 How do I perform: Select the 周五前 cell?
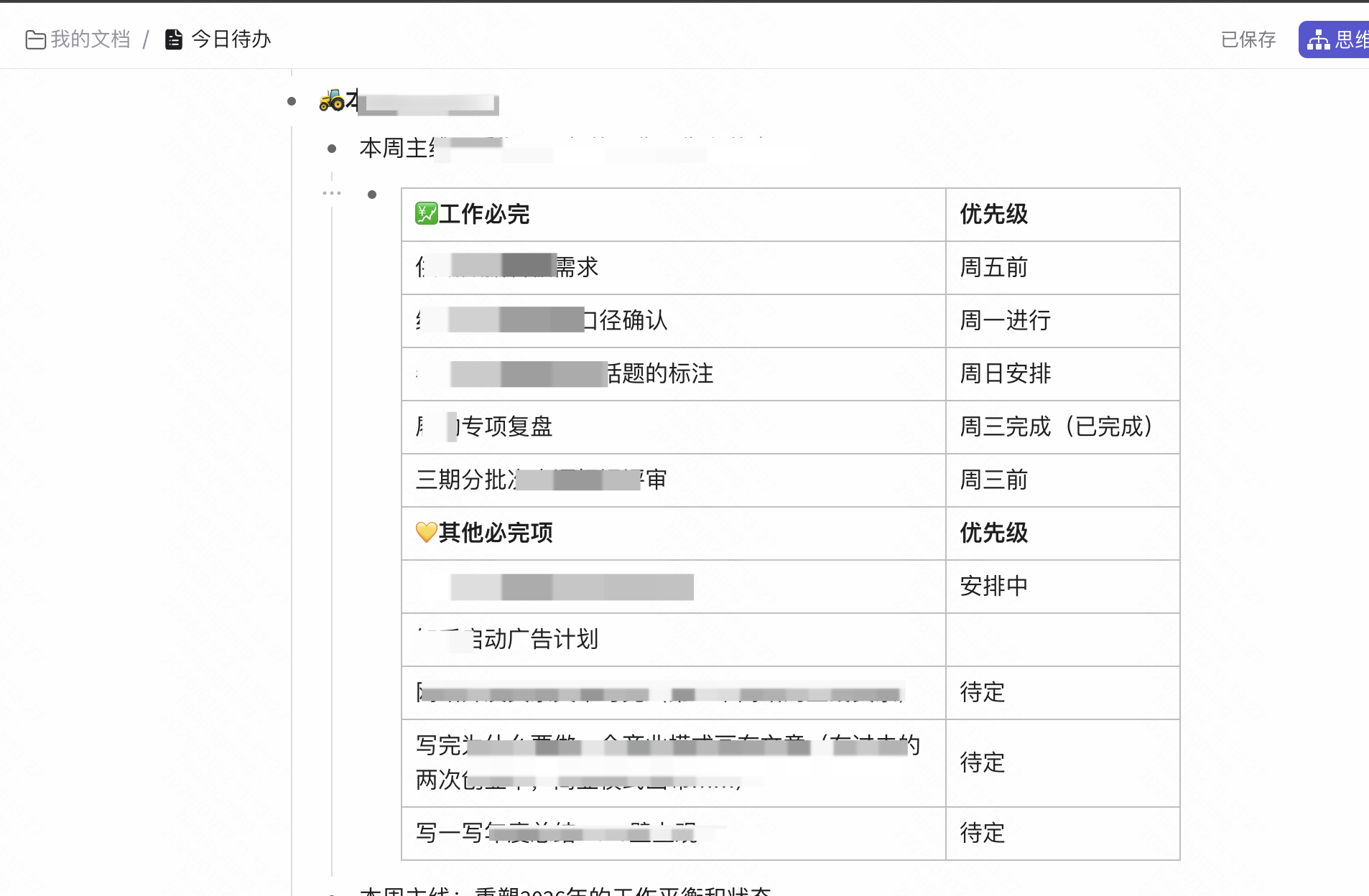coord(1063,268)
